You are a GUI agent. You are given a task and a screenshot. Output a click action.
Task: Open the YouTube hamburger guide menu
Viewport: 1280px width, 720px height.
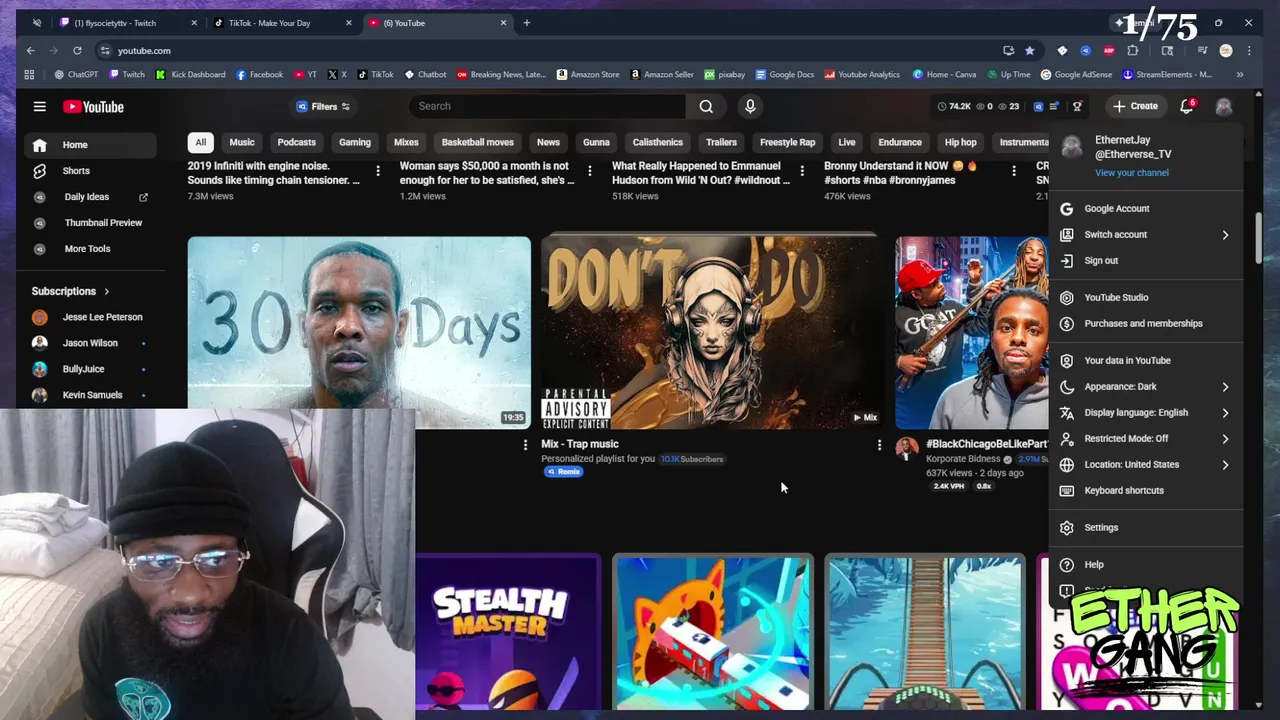(x=39, y=106)
